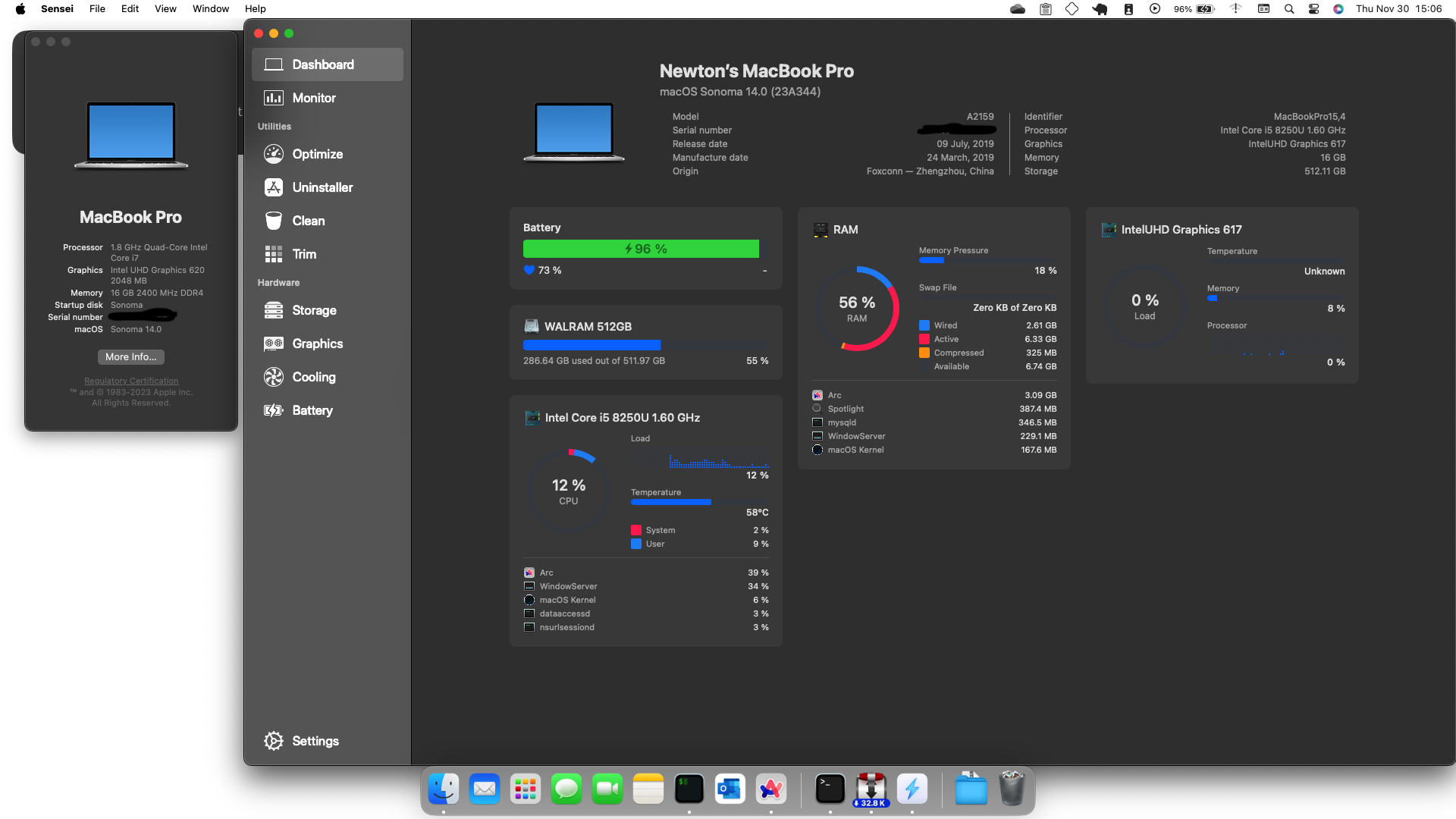Open the Monitor section in sidebar

tap(313, 98)
